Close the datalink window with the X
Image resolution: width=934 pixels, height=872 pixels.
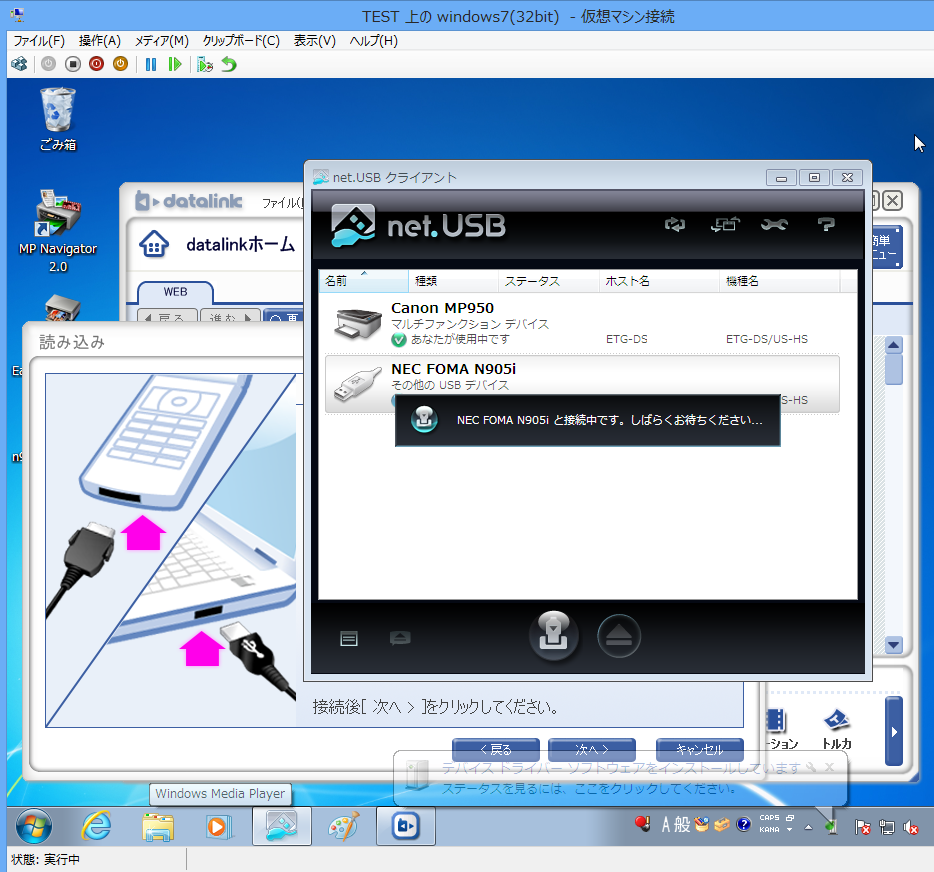click(x=892, y=201)
